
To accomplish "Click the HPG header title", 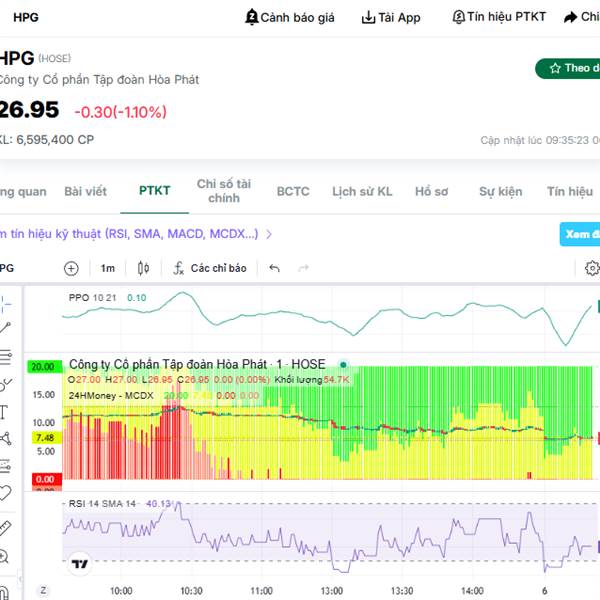I will (x=26, y=17).
